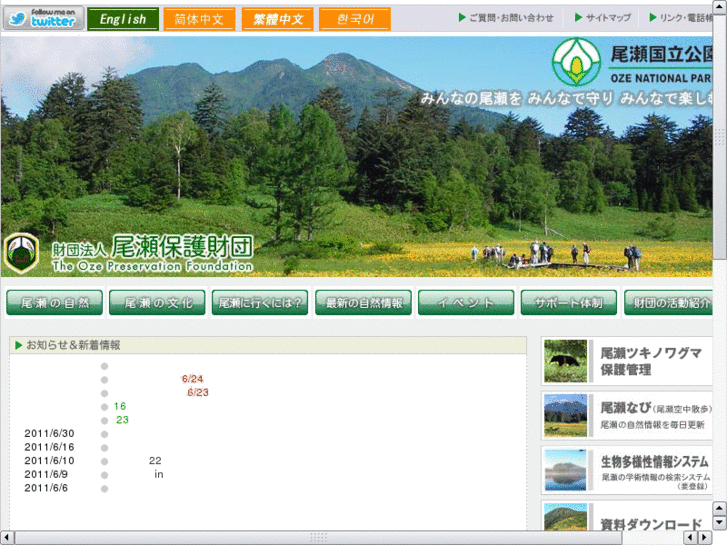Click the Oze National Park flower logo
Viewport: 727px width, 545px height.
point(576,62)
